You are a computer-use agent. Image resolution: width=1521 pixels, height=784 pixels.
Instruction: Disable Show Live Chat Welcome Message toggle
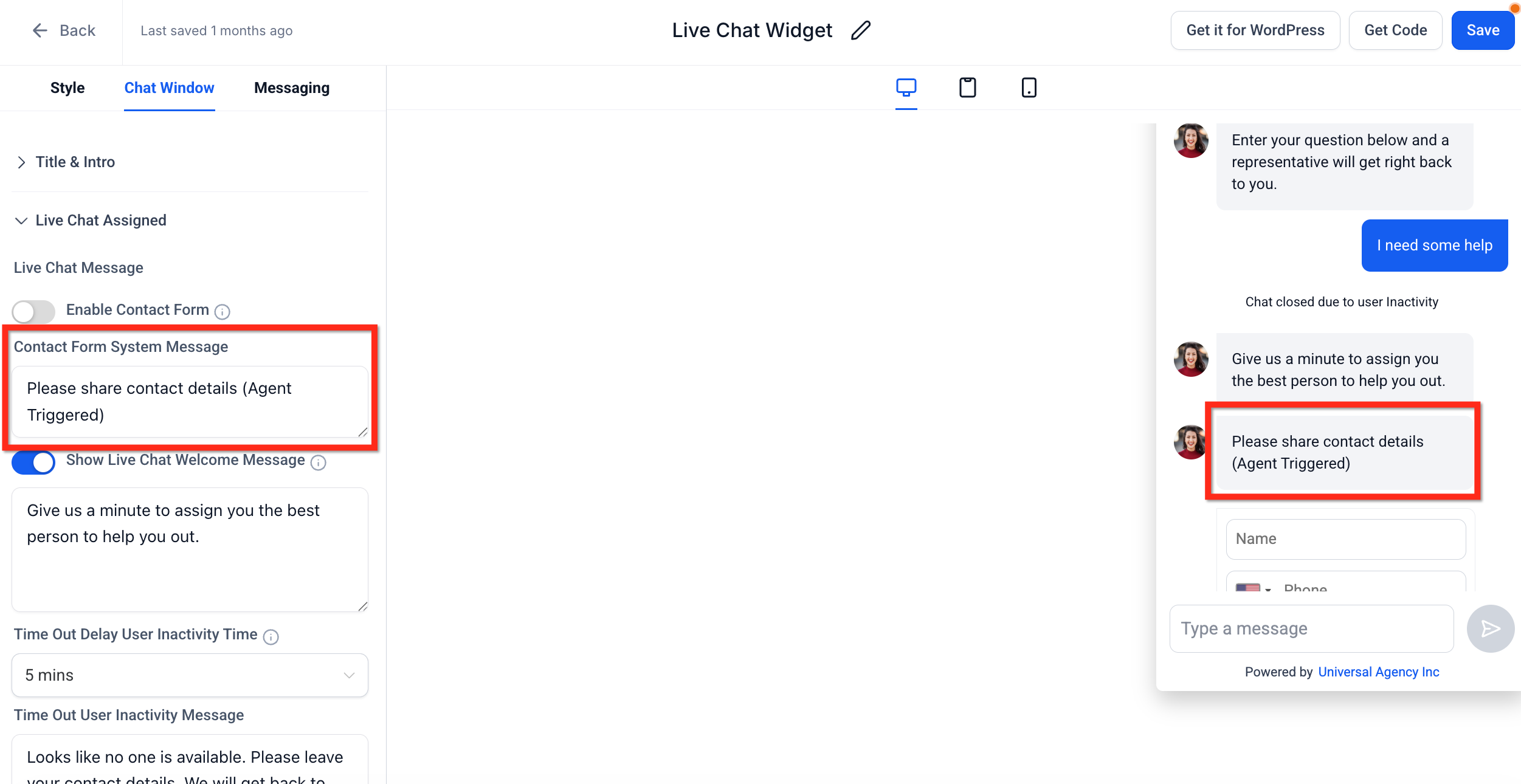[33, 462]
